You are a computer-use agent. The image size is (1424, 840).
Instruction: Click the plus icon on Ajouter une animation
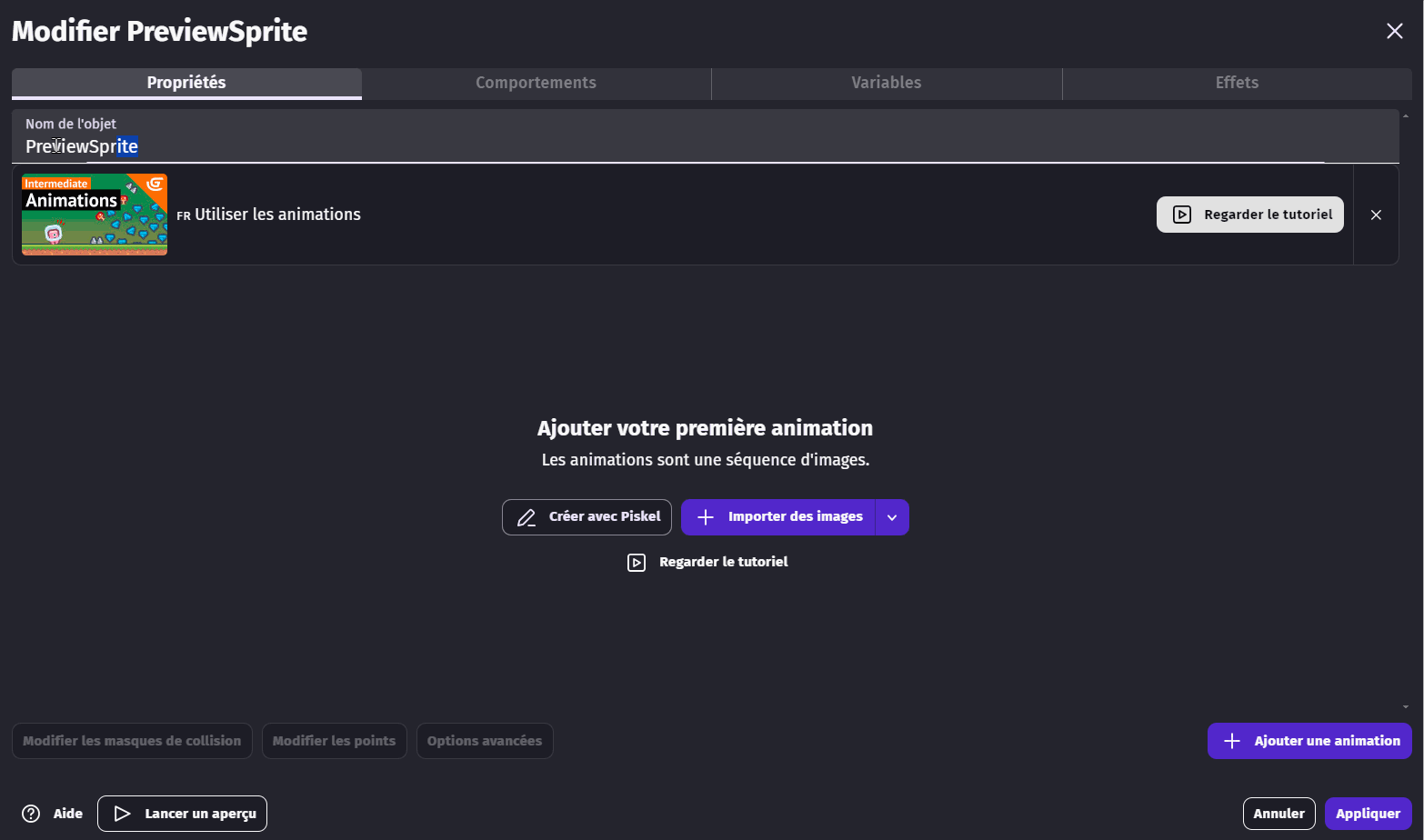coord(1232,741)
